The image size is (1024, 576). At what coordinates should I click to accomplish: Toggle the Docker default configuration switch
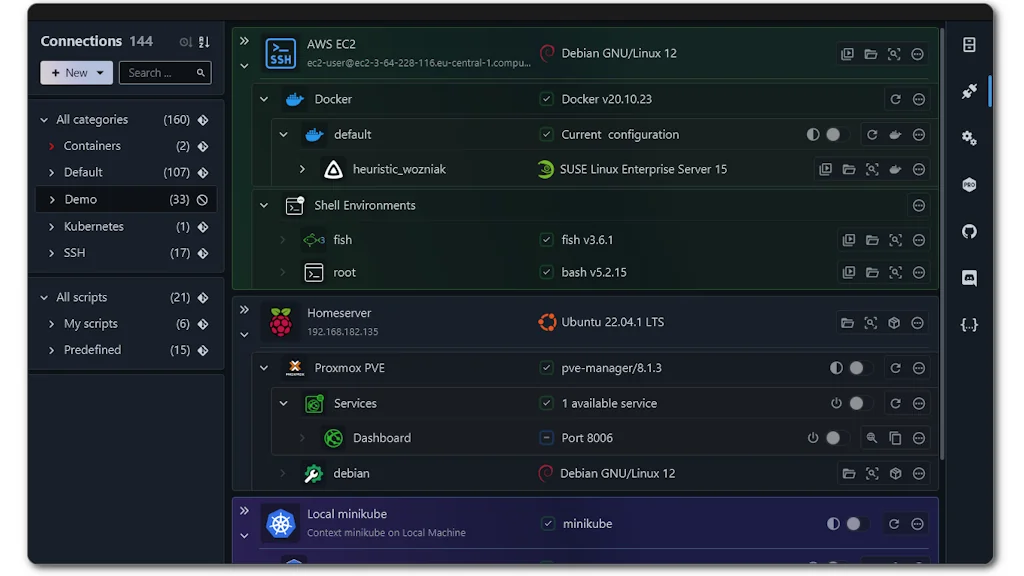point(831,135)
